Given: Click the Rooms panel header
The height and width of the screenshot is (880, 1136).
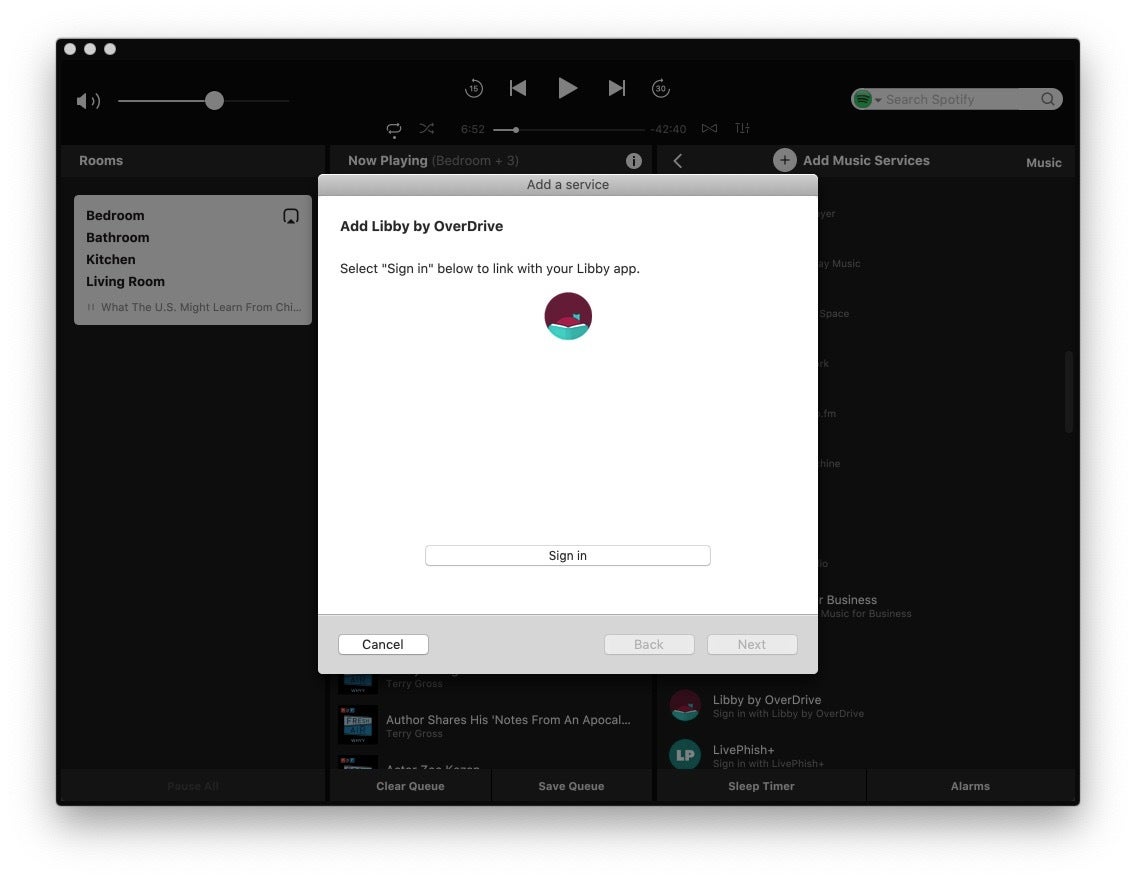Looking at the screenshot, I should click(193, 161).
